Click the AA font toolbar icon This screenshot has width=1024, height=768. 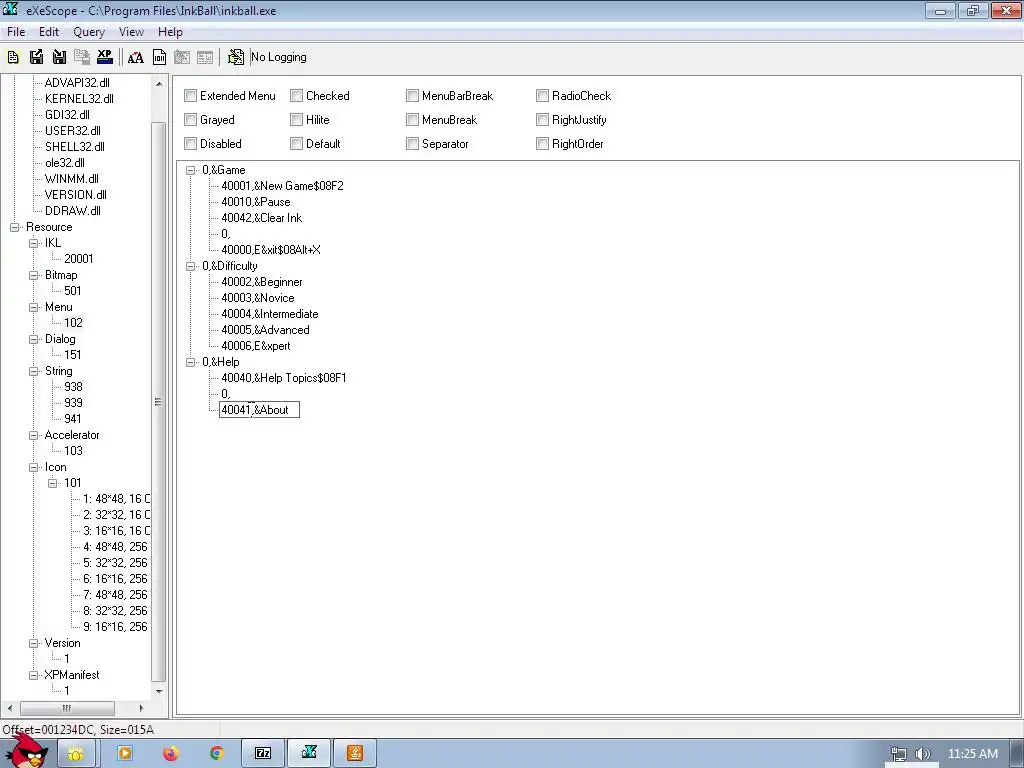136,57
